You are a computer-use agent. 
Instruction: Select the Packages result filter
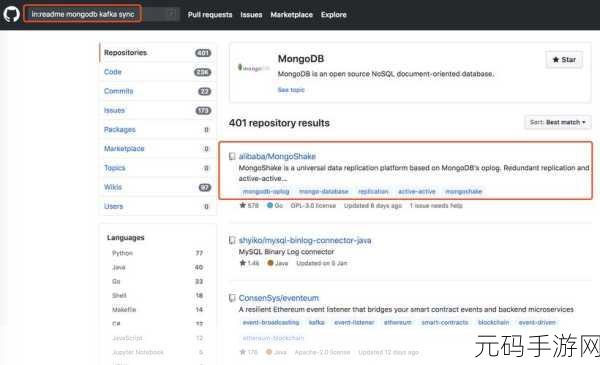pos(157,129)
